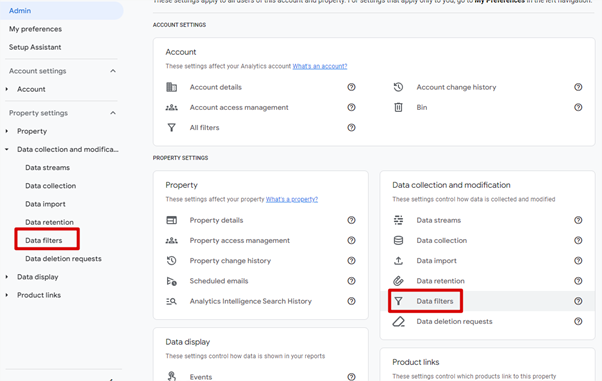
Task: Open Data import in main panel
Action: [x=437, y=261]
